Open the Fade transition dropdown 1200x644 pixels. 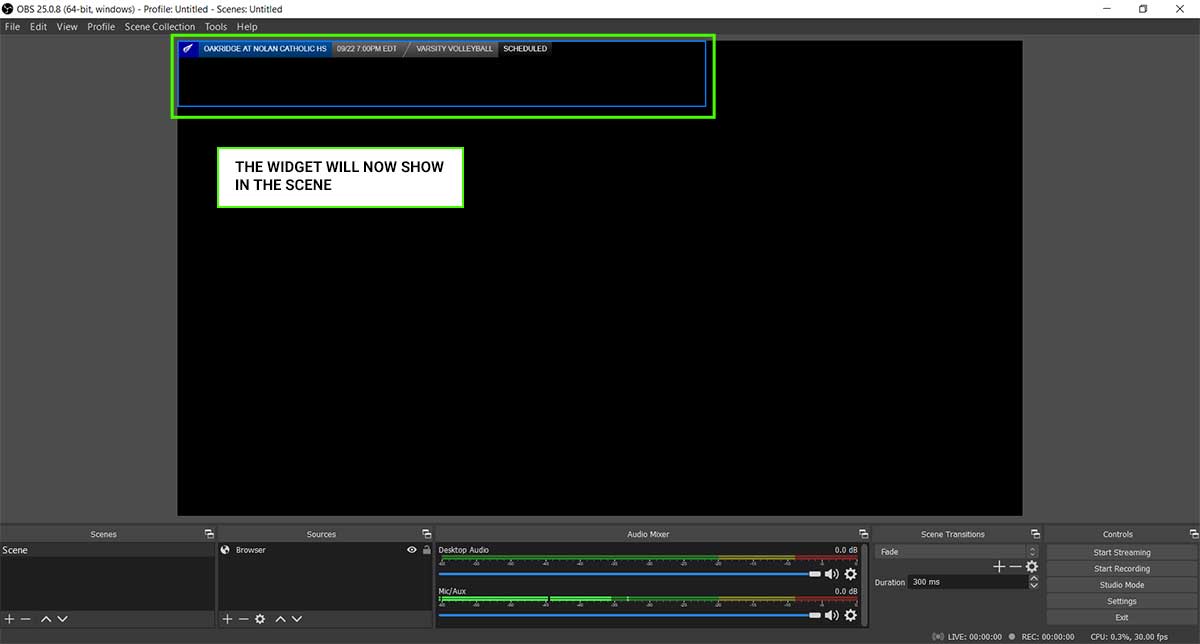tap(957, 552)
